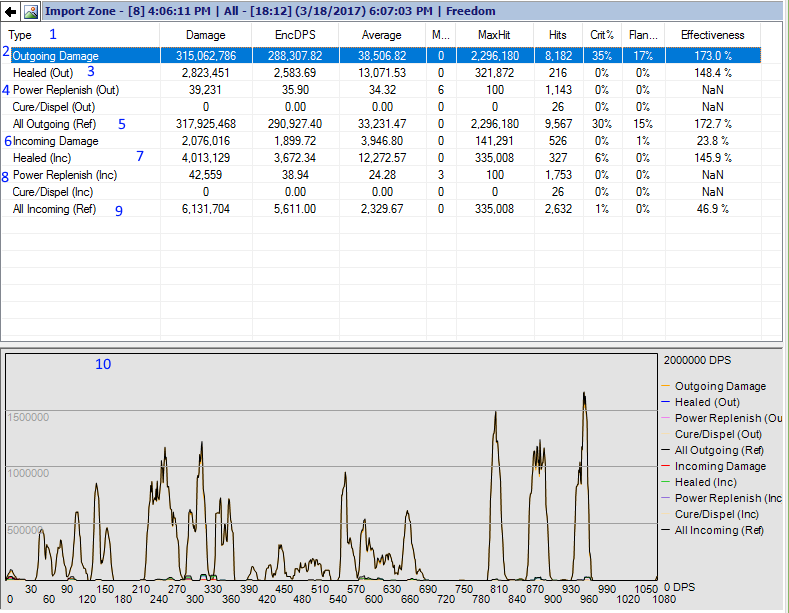Select the Power Replenish (Out) row

66,90
